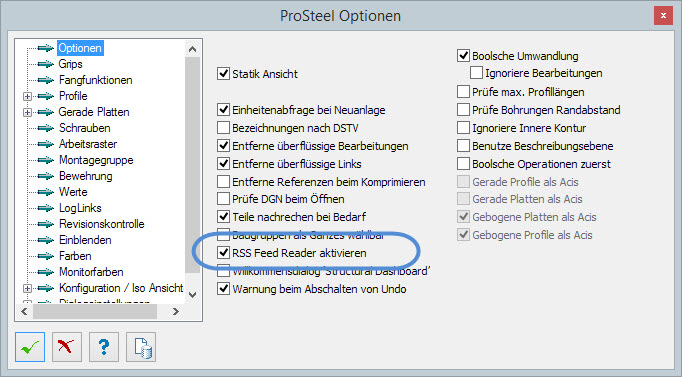Enable Bezeichnungen nach DSTV checkbox
The height and width of the screenshot is (377, 682).
point(223,128)
